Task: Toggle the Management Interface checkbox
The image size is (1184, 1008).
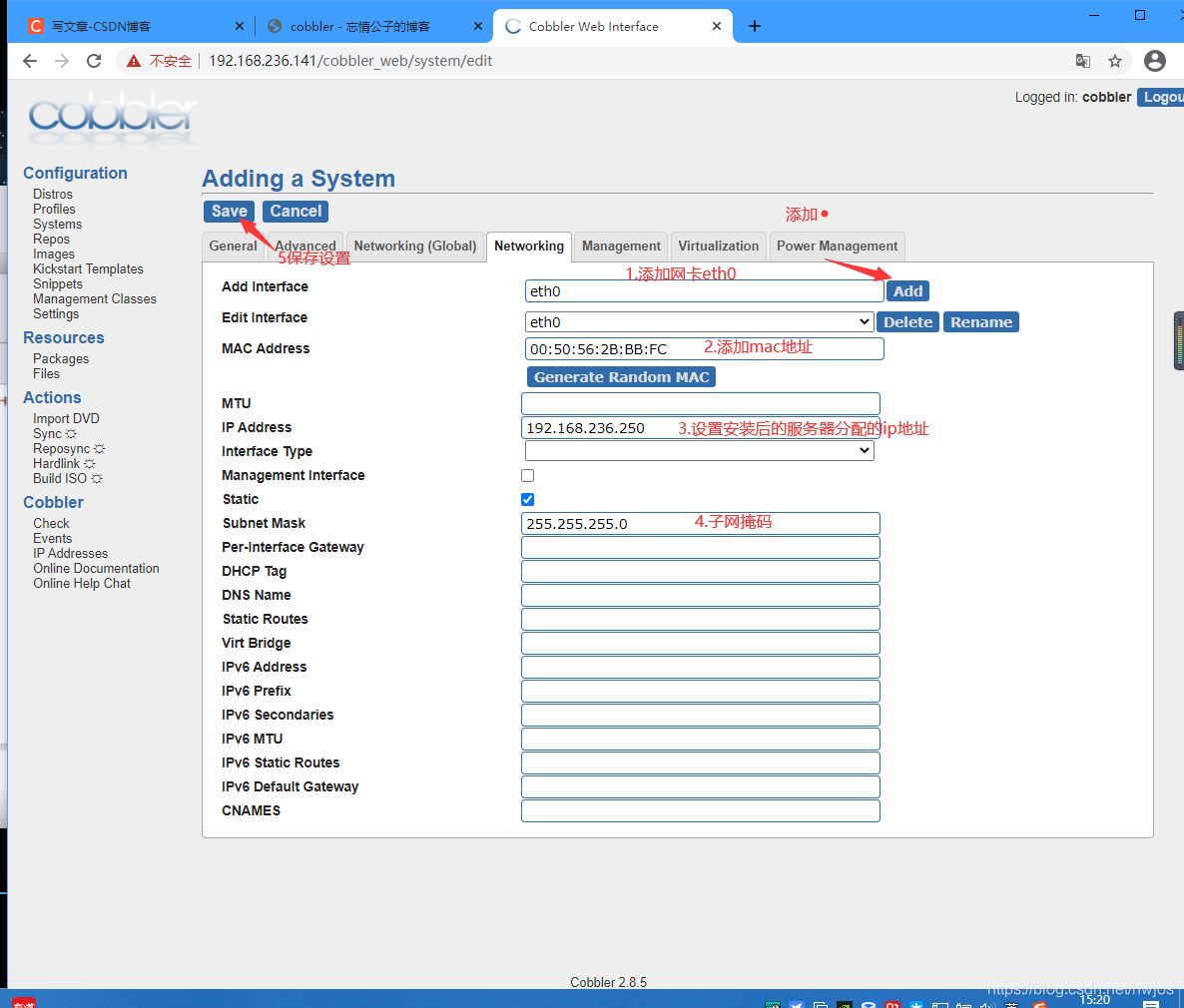Action: (x=528, y=476)
